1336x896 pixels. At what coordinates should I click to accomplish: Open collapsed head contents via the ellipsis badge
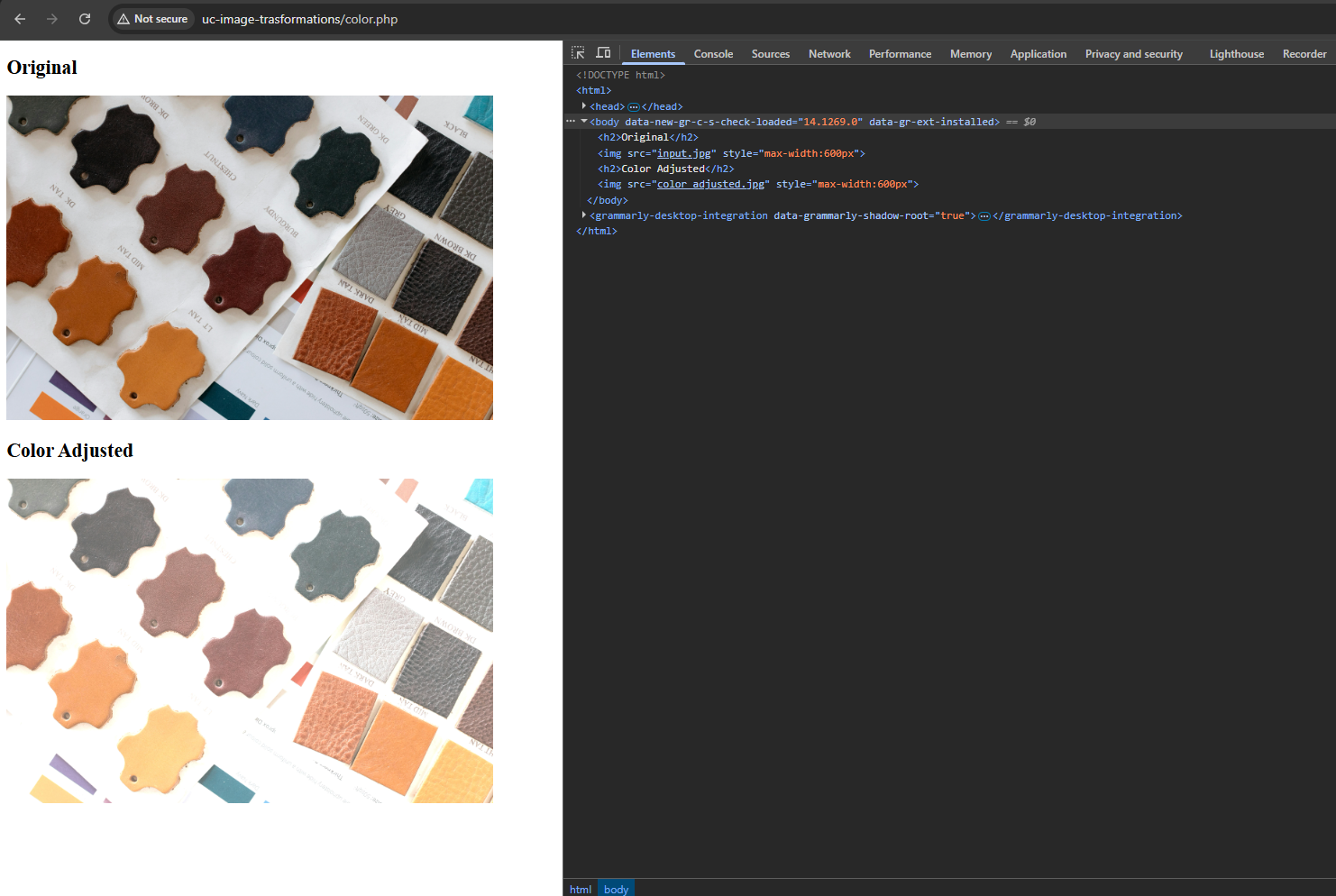(634, 105)
